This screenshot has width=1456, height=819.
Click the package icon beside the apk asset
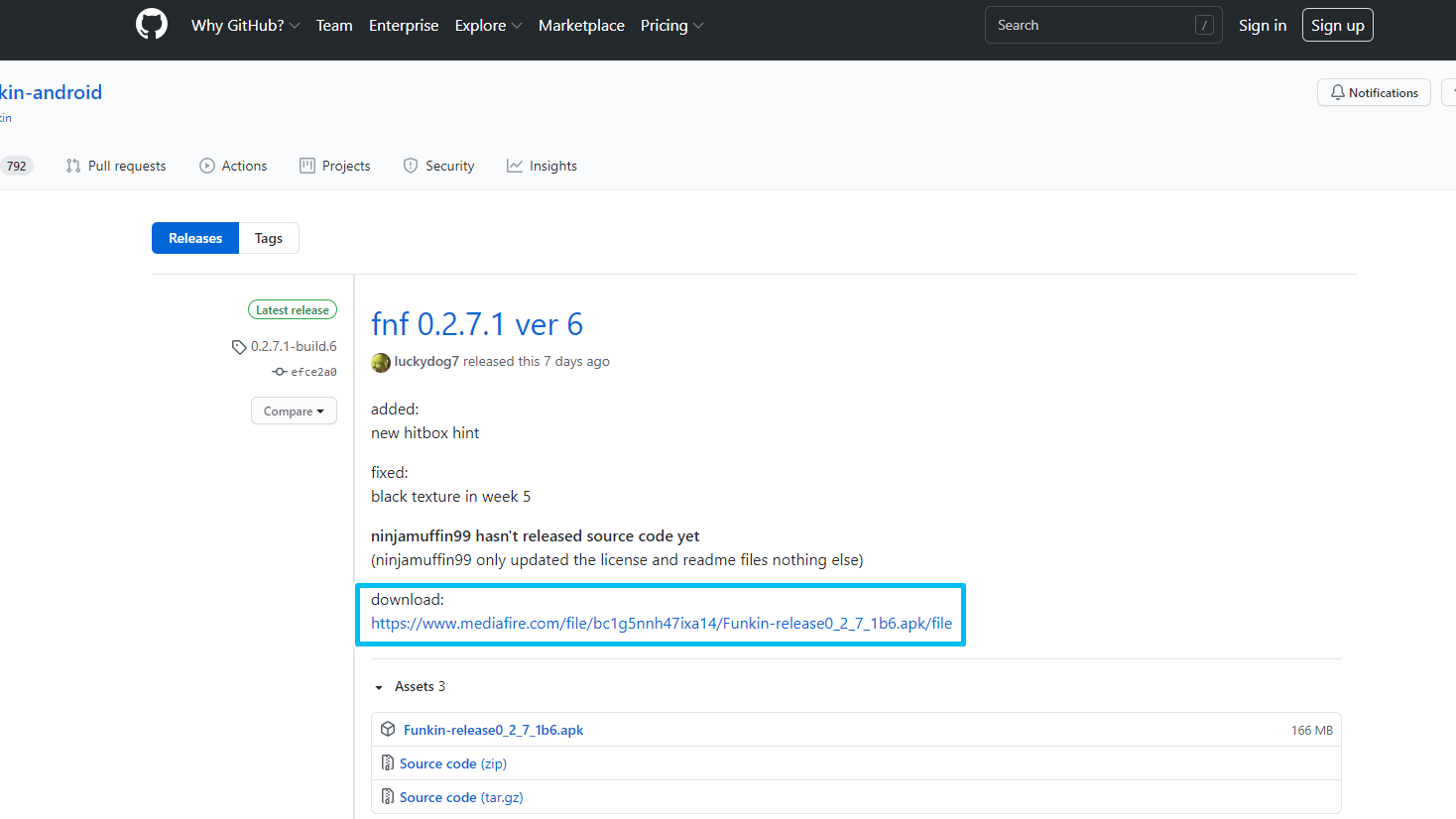[388, 730]
